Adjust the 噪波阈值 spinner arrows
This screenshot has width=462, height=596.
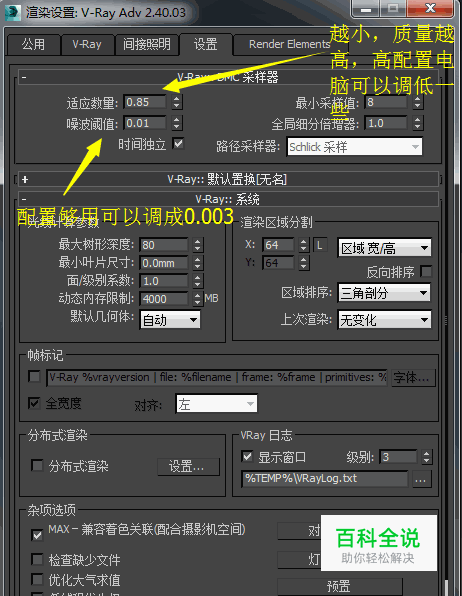pos(176,123)
